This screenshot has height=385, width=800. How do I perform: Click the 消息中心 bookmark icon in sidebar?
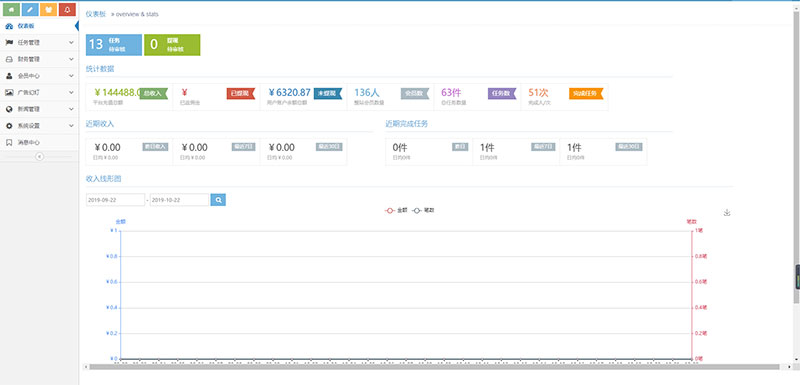(x=9, y=142)
